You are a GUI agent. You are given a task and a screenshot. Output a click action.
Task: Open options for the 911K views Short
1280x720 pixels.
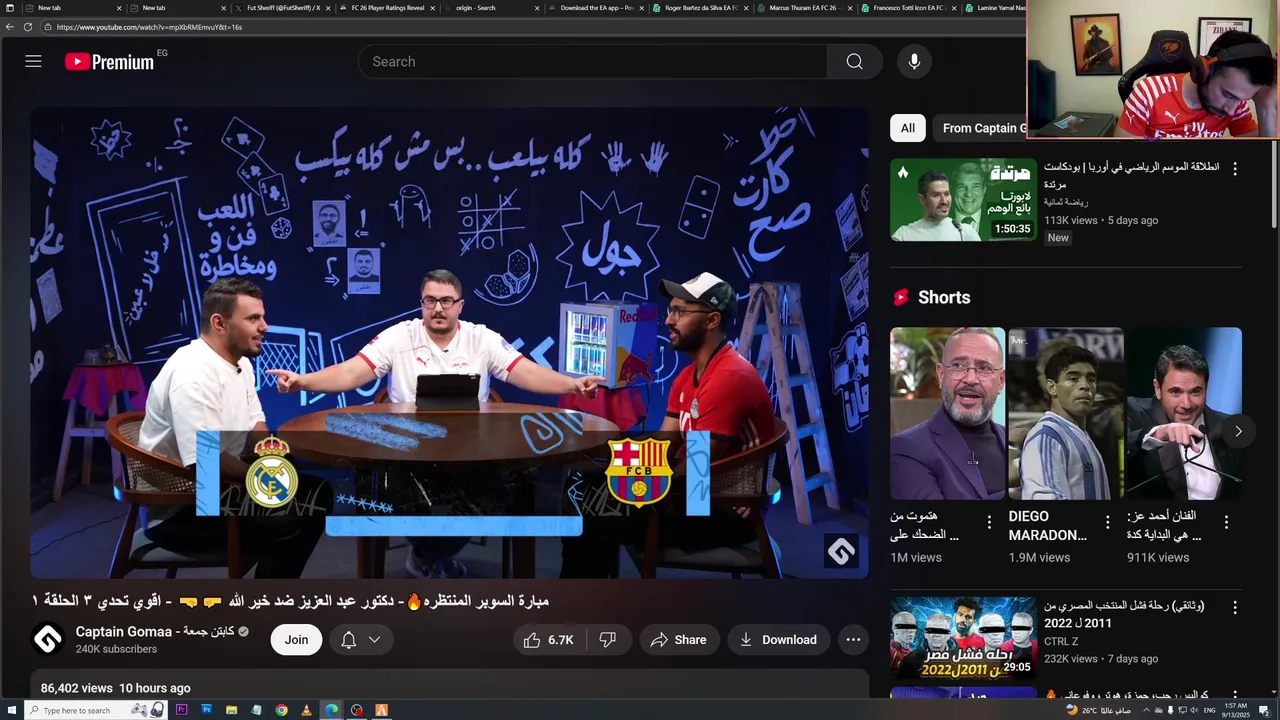tap(1226, 522)
